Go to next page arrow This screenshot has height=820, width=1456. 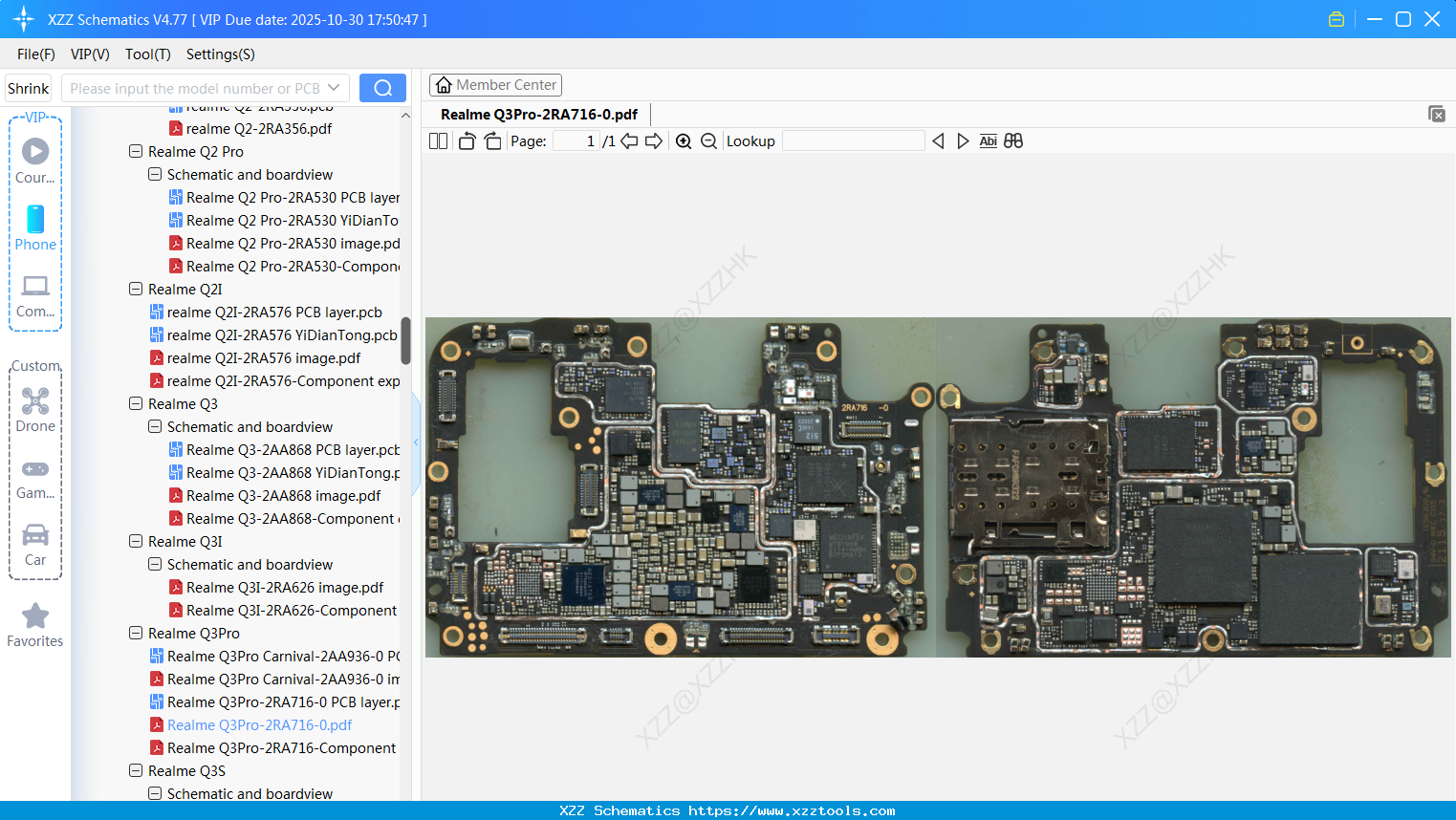pyautogui.click(x=654, y=141)
